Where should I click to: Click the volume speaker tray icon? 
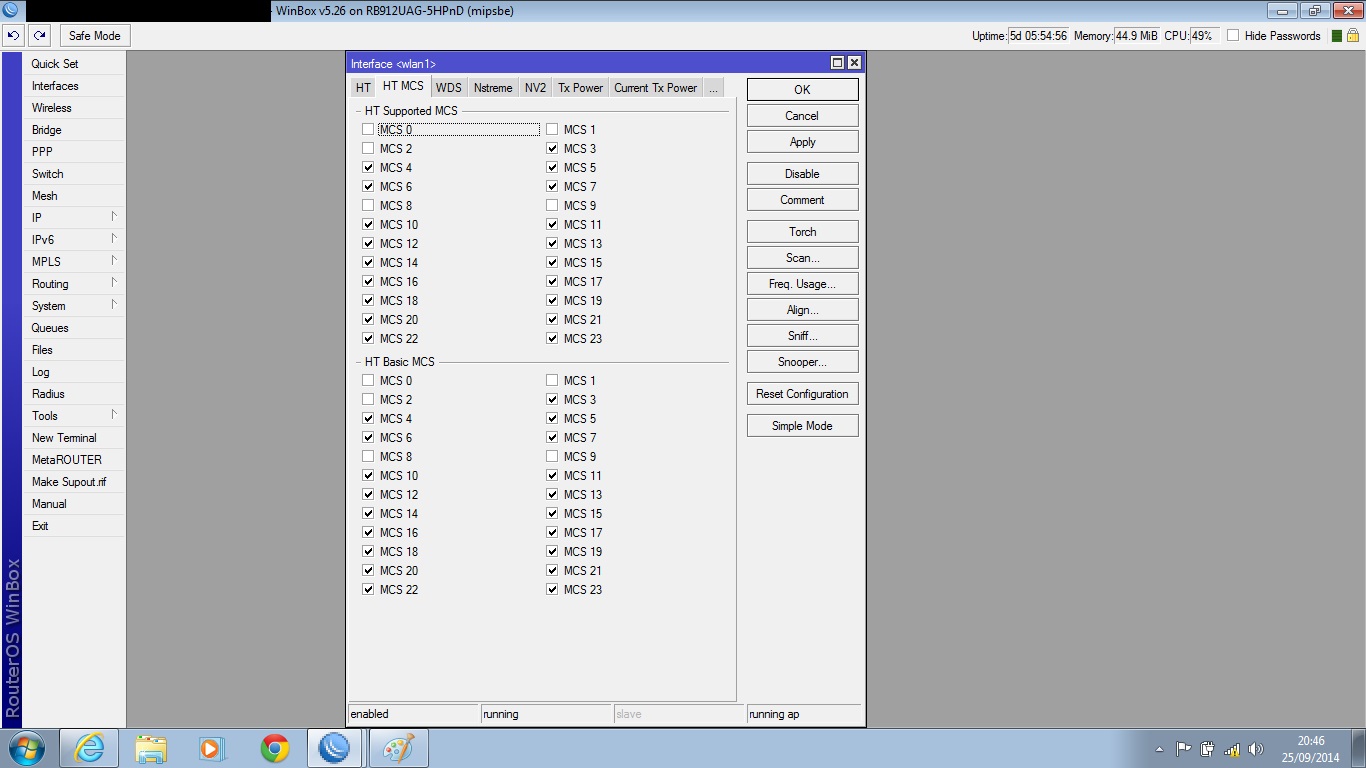[1256, 749]
